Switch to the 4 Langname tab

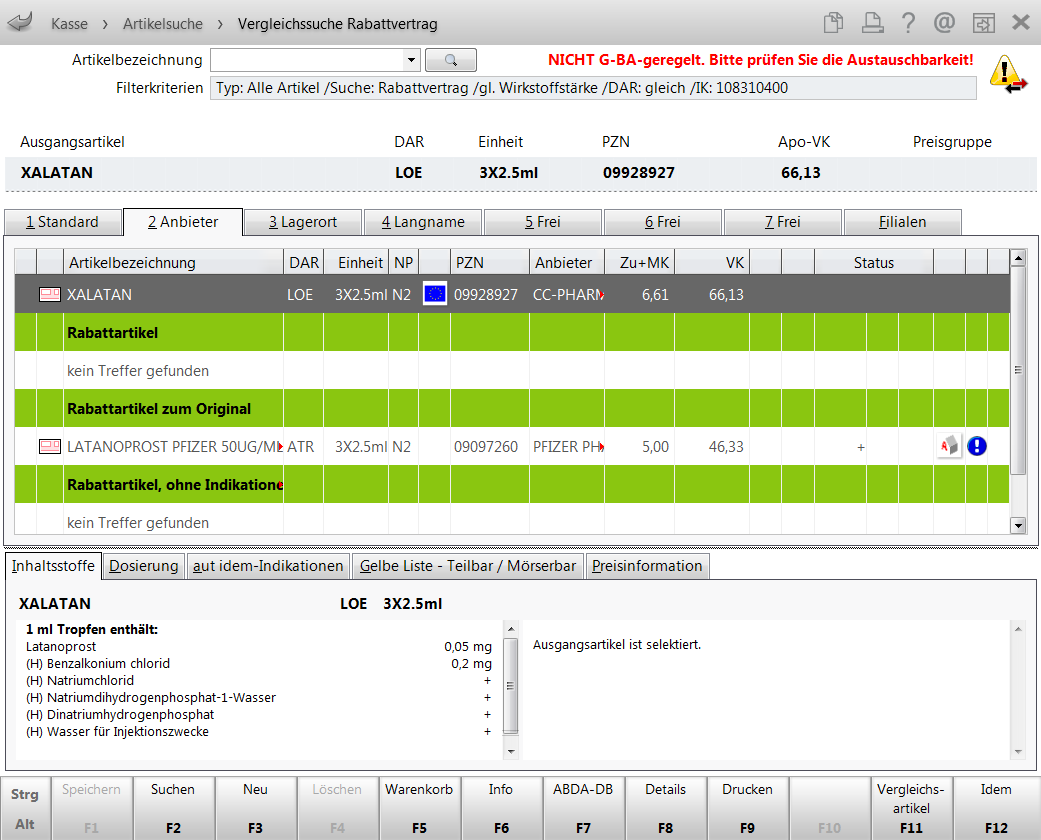[423, 222]
